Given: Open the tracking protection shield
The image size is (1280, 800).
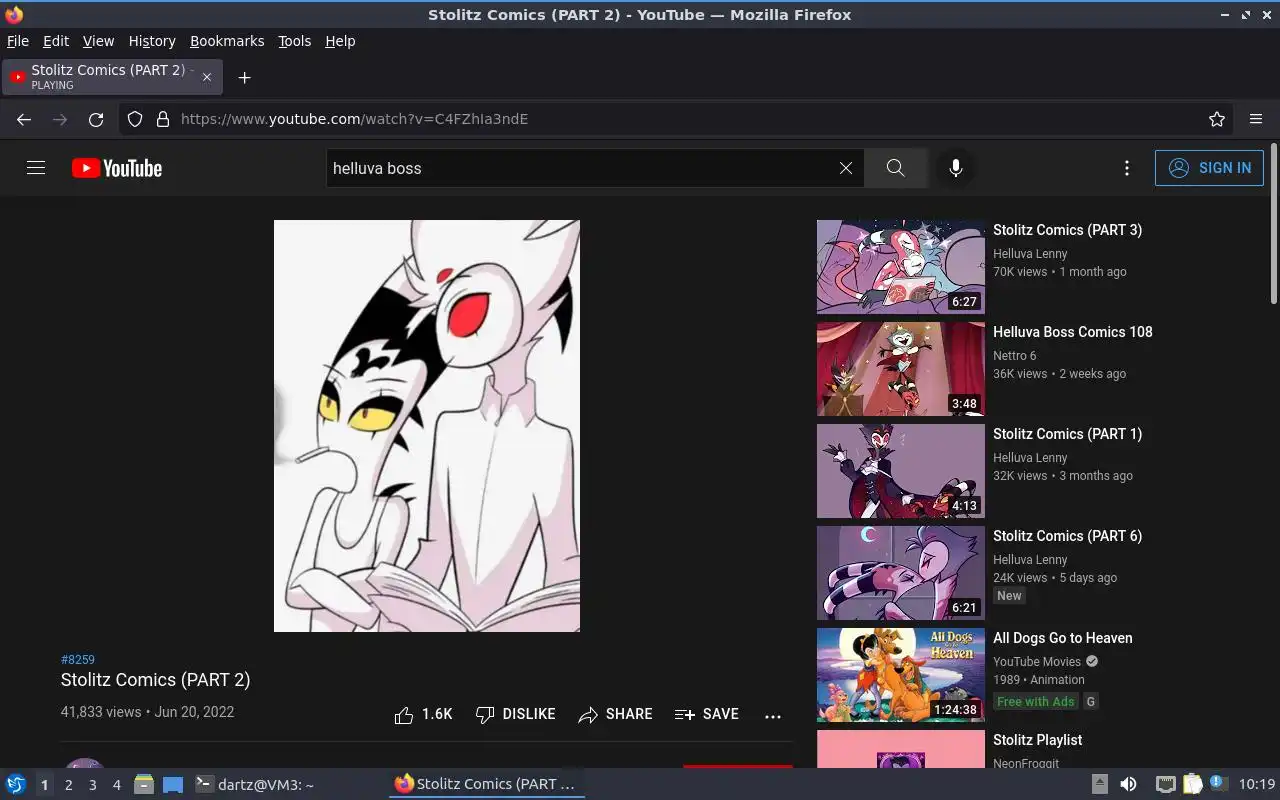Looking at the screenshot, I should coord(135,119).
